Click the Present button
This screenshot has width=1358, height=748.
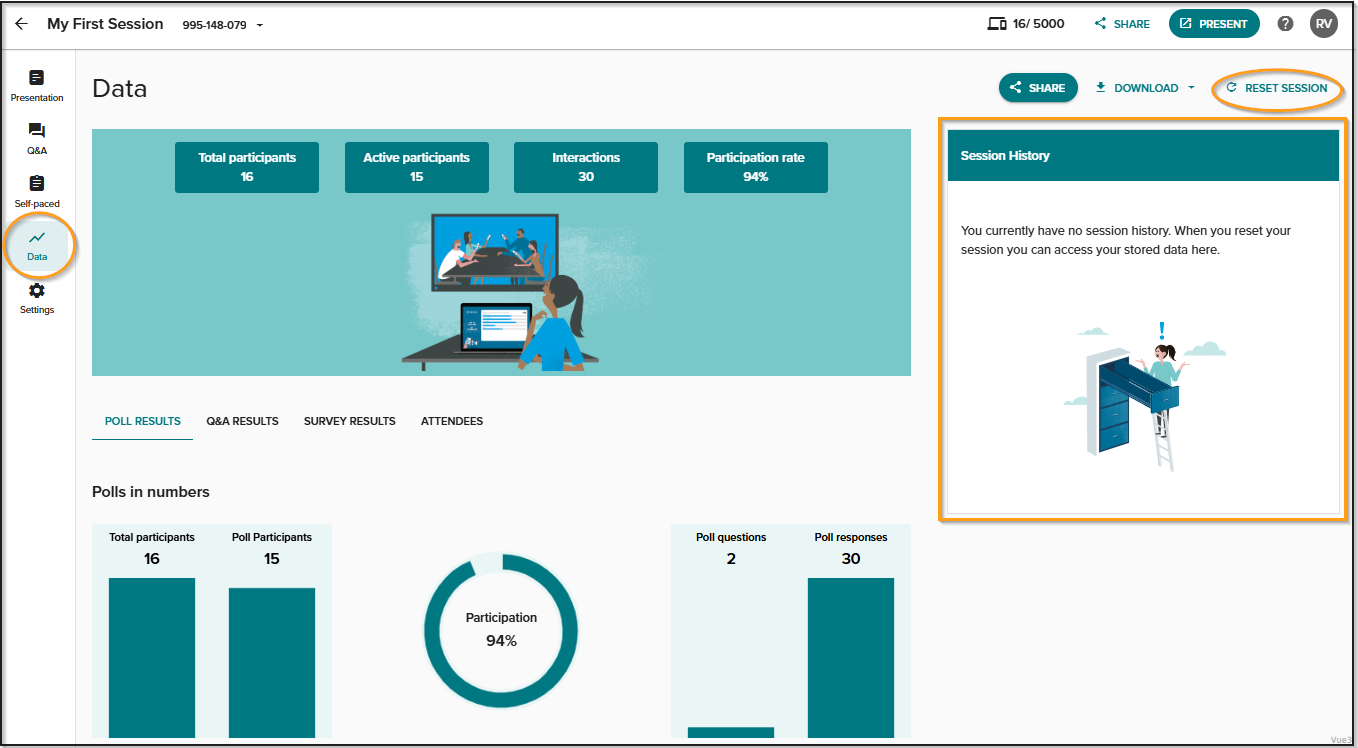click(1214, 24)
